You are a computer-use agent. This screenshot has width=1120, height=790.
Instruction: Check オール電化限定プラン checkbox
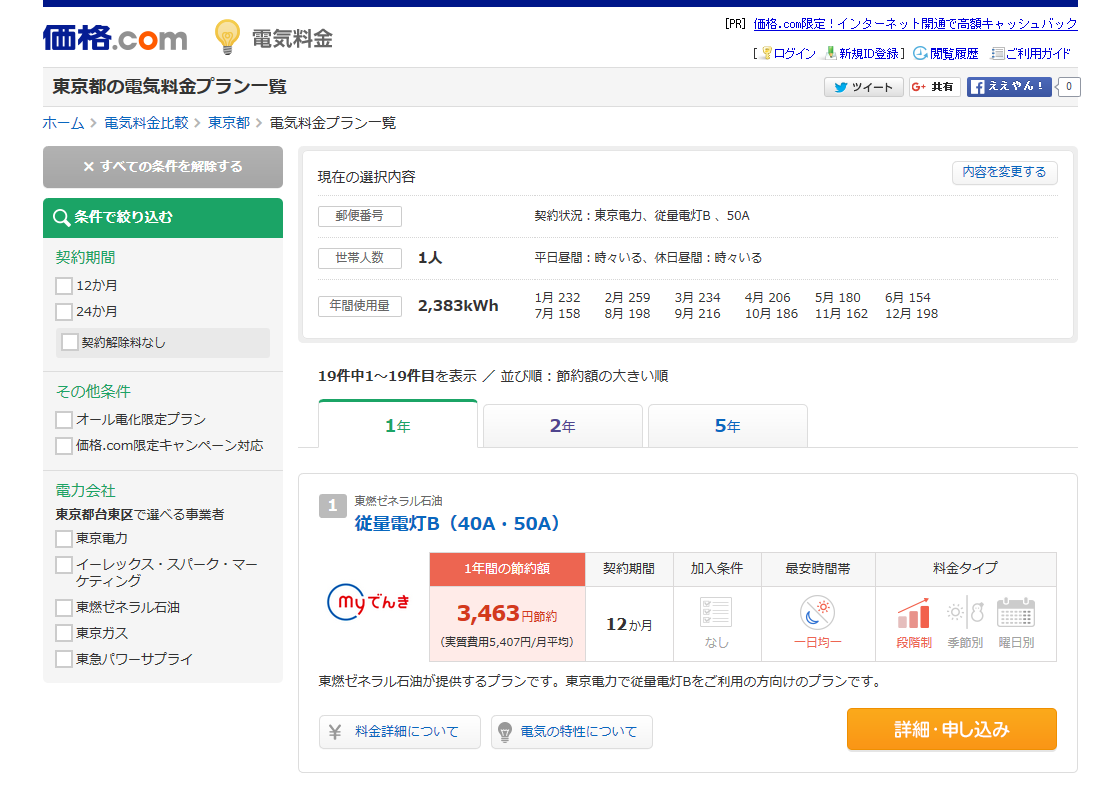click(64, 419)
